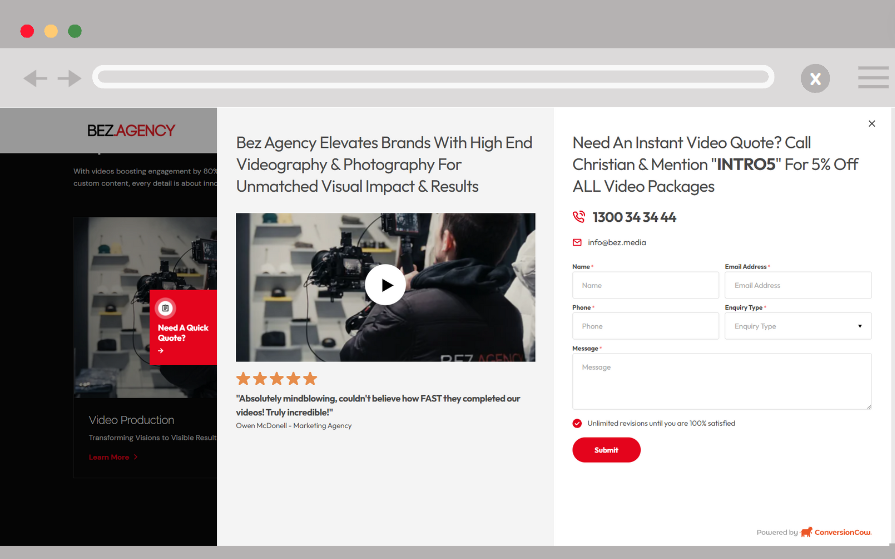This screenshot has width=895, height=559.
Task: Click the ConversionCow cow logo icon
Action: (806, 532)
